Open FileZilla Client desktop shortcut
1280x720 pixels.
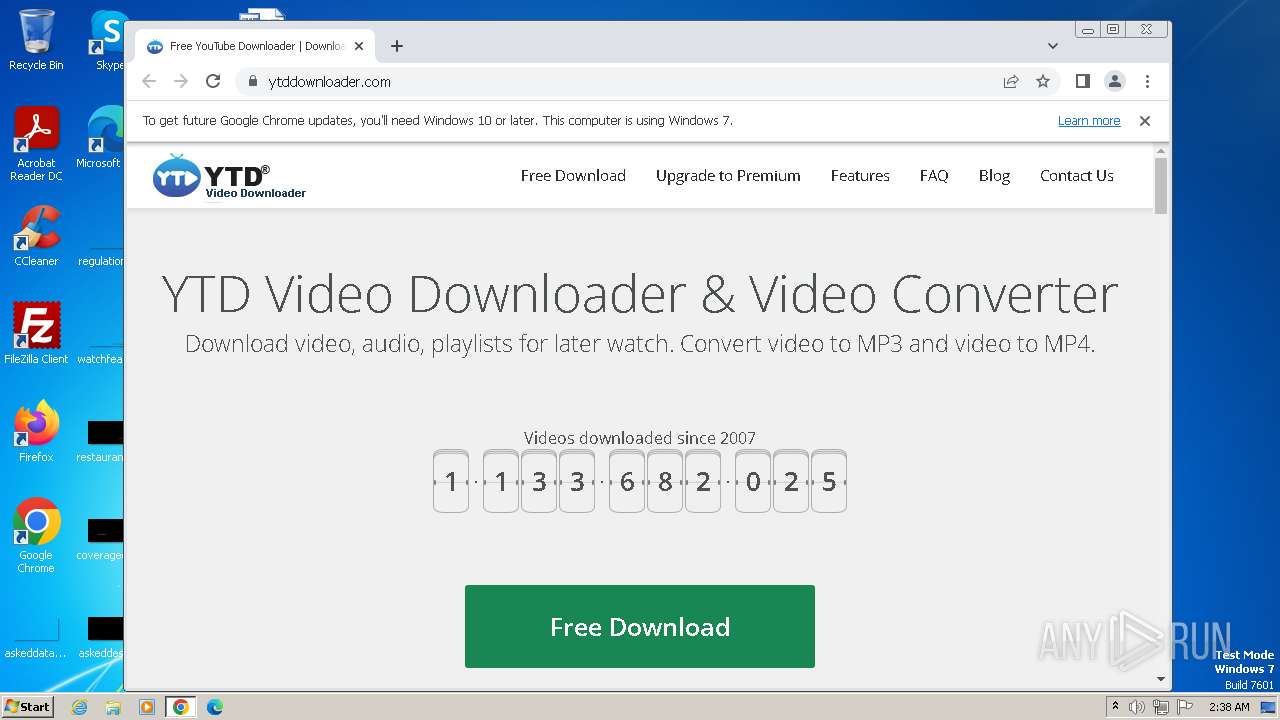click(x=36, y=333)
